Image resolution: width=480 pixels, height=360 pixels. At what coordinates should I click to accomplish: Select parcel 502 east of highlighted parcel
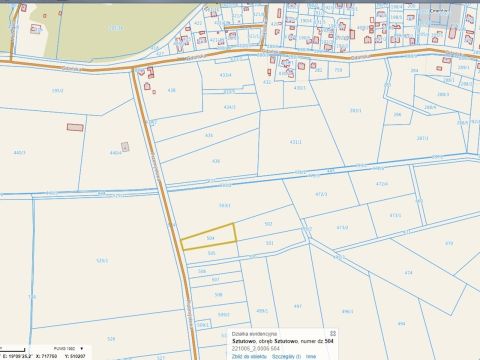click(x=268, y=224)
